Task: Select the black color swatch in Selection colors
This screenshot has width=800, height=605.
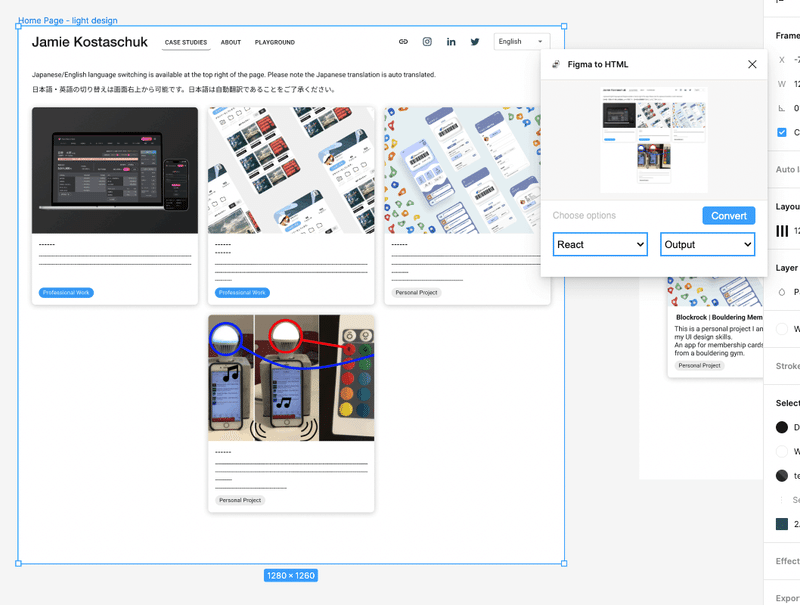Action: (782, 427)
